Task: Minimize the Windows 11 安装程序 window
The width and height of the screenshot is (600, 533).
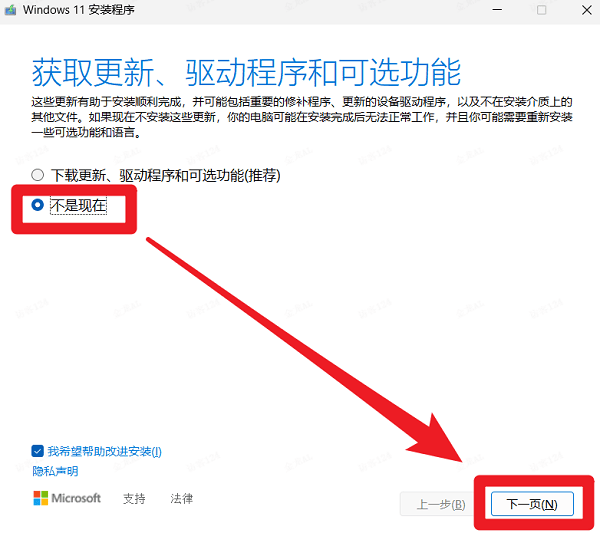Action: point(497,10)
